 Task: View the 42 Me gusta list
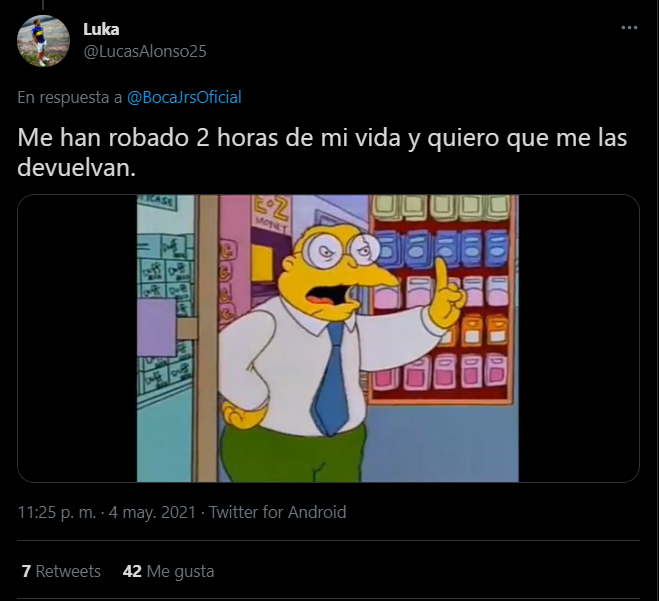[x=168, y=571]
